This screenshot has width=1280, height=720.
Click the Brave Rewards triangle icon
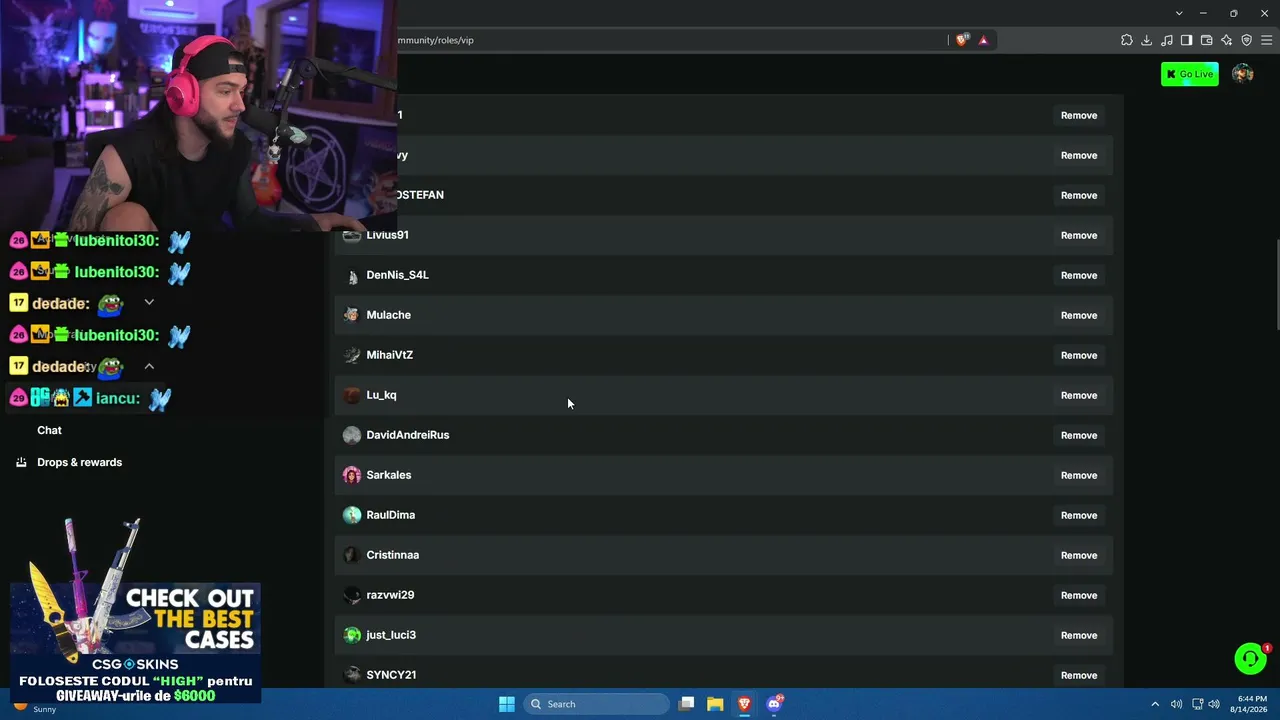click(x=983, y=40)
